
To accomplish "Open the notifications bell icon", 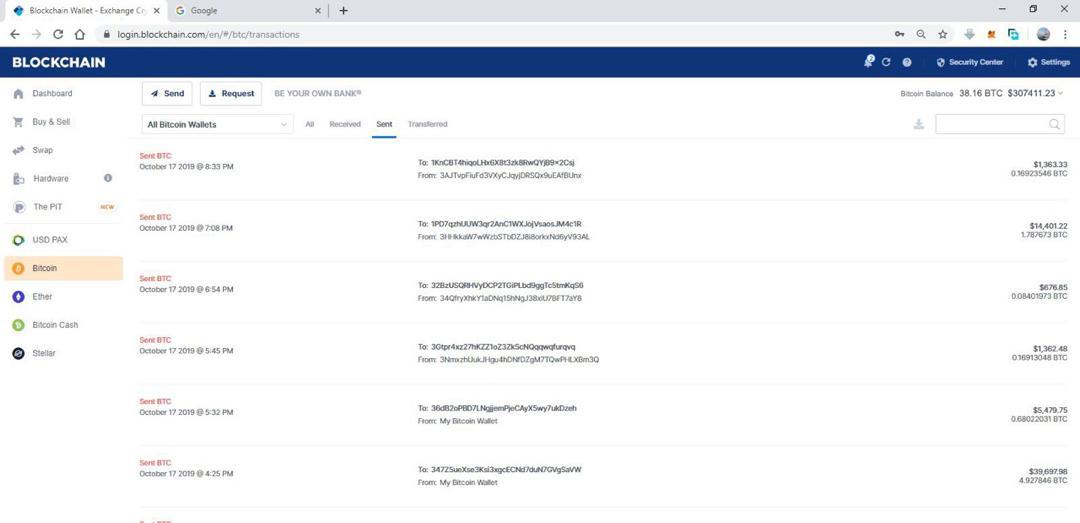I will click(x=869, y=61).
